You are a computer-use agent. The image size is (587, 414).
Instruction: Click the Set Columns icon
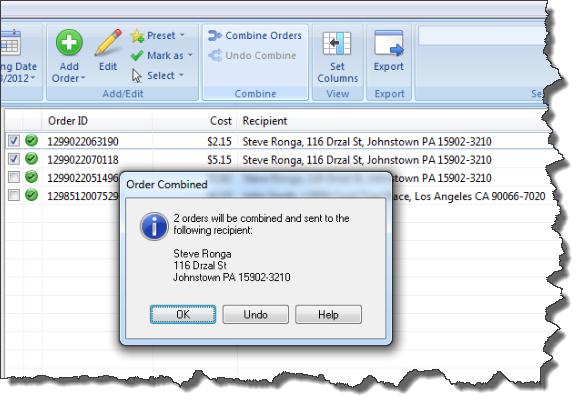click(337, 43)
